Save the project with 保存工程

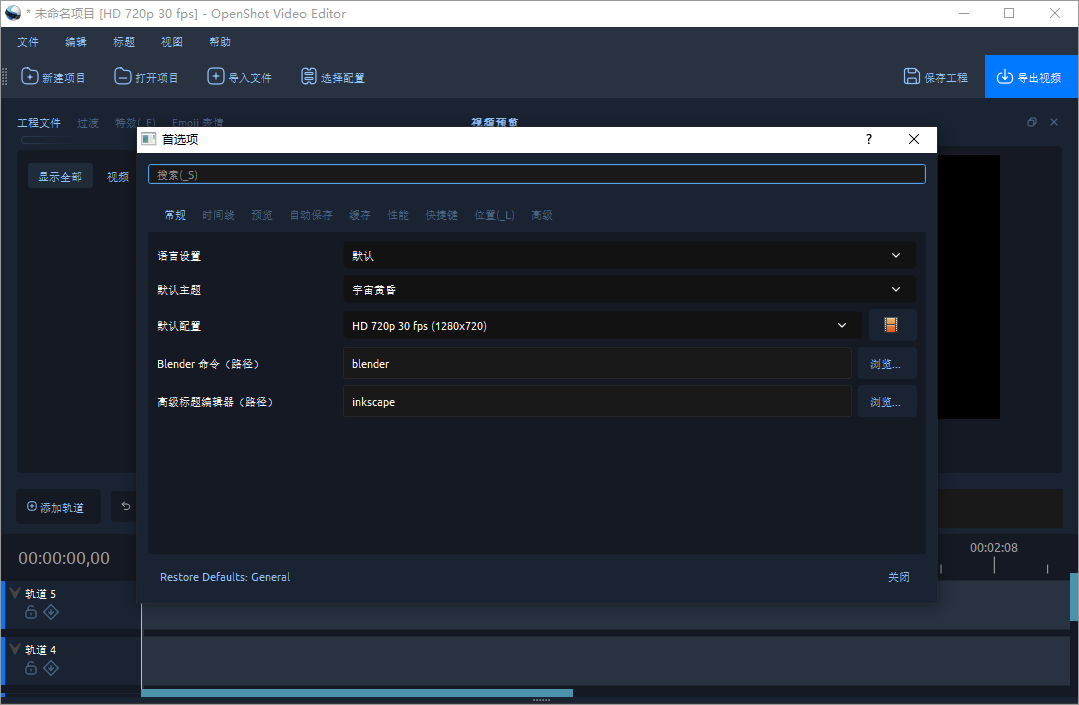pos(936,76)
